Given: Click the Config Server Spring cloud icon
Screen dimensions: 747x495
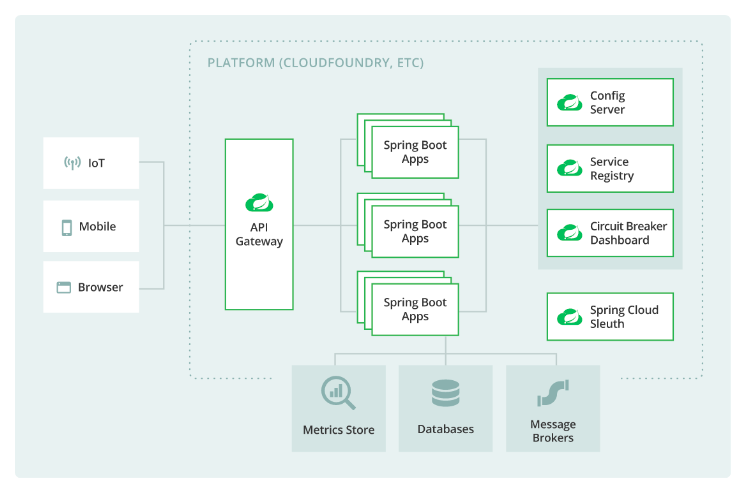Looking at the screenshot, I should 569,102.
